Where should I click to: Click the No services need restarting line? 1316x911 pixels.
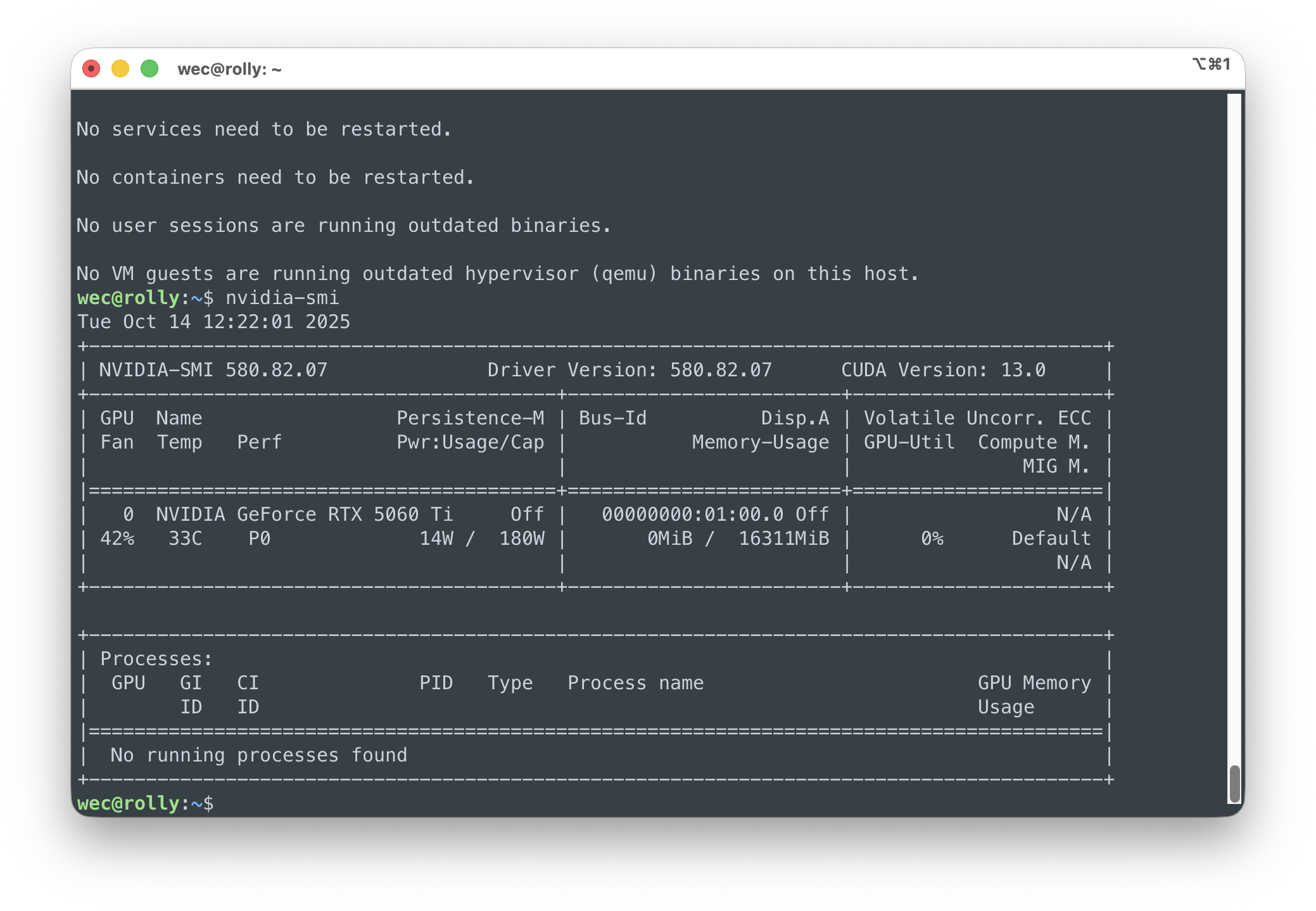(x=263, y=129)
